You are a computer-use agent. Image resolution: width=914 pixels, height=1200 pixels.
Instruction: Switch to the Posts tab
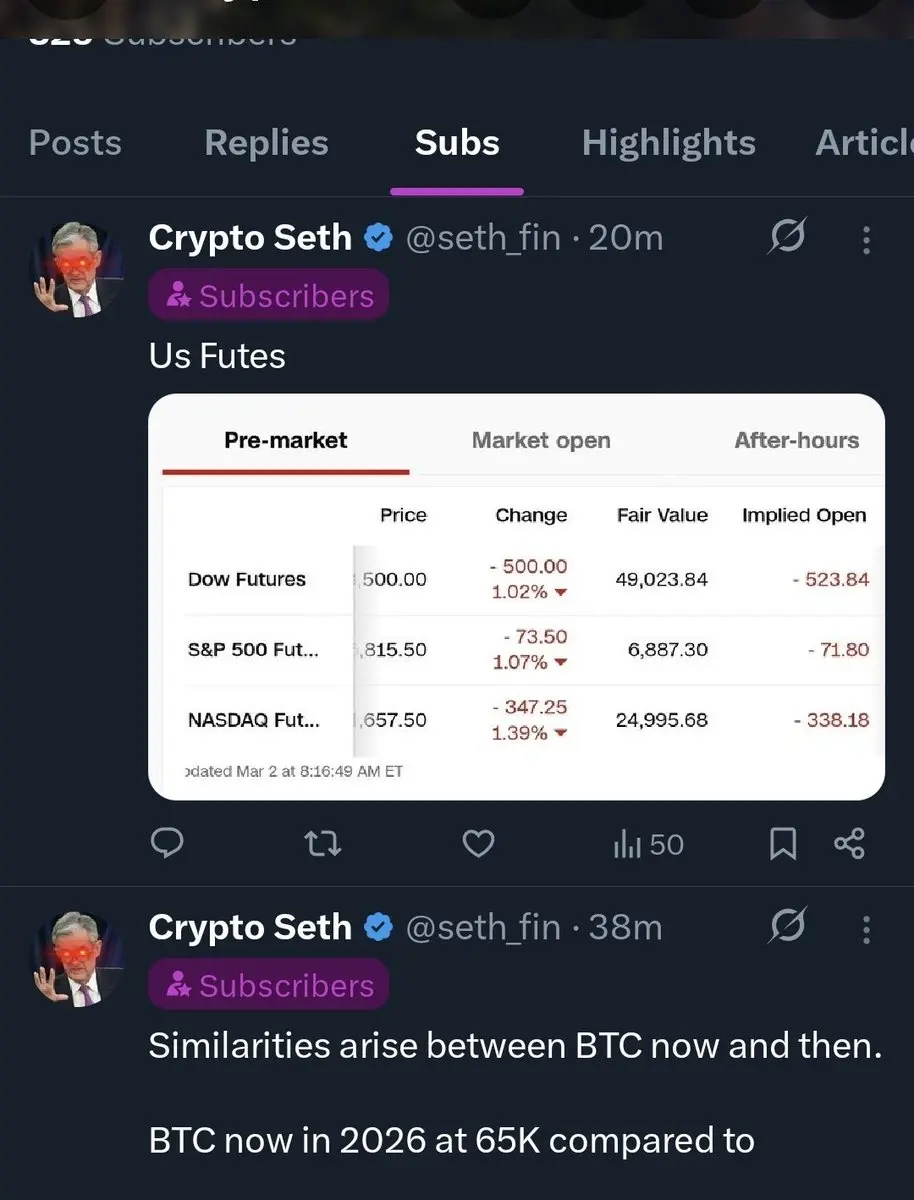(75, 144)
